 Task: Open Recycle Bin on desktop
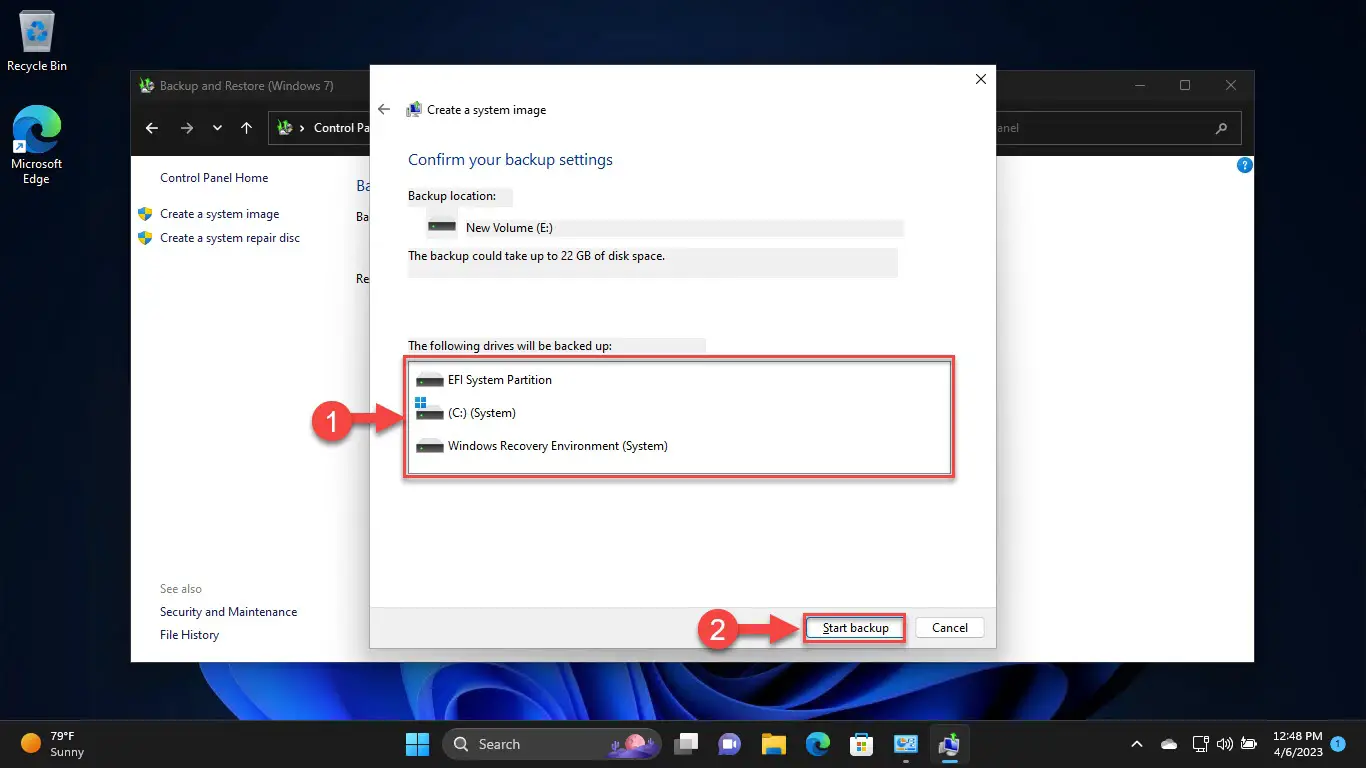click(x=37, y=43)
